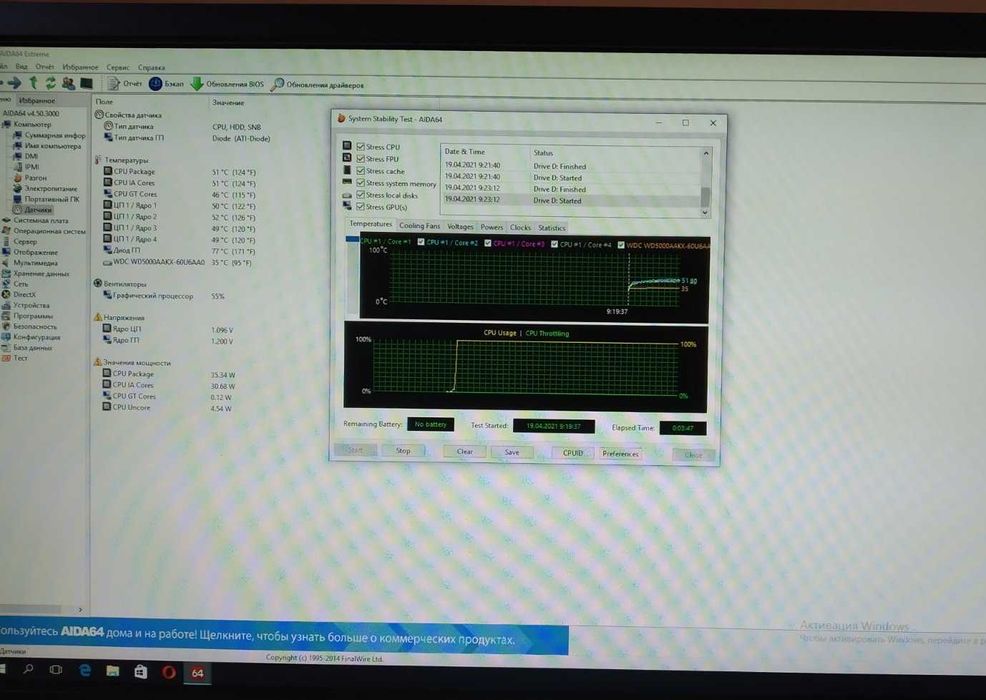Click the Вентиляторы fan icon
Viewport: 986px width, 700px height.
coord(98,284)
